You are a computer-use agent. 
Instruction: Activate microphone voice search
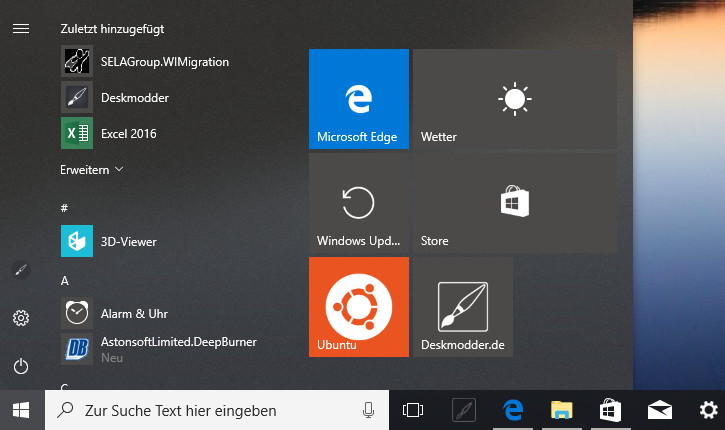pos(368,410)
